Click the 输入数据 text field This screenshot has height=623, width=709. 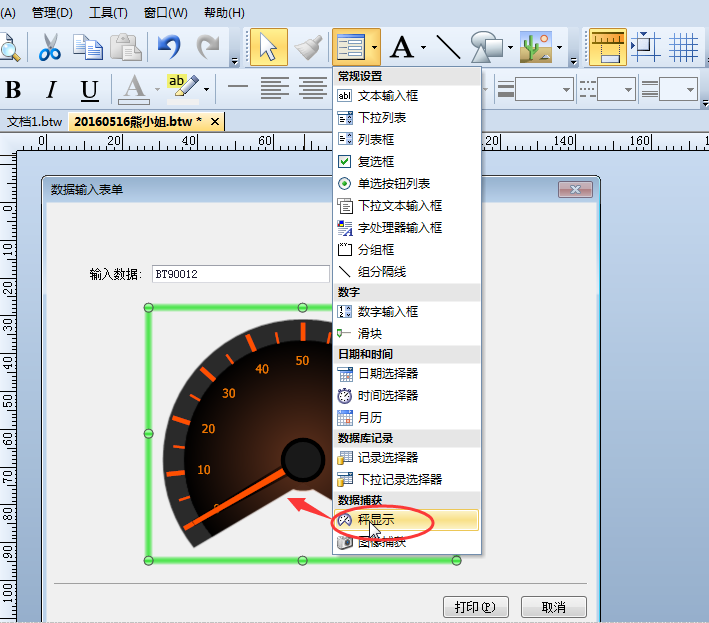click(x=241, y=274)
